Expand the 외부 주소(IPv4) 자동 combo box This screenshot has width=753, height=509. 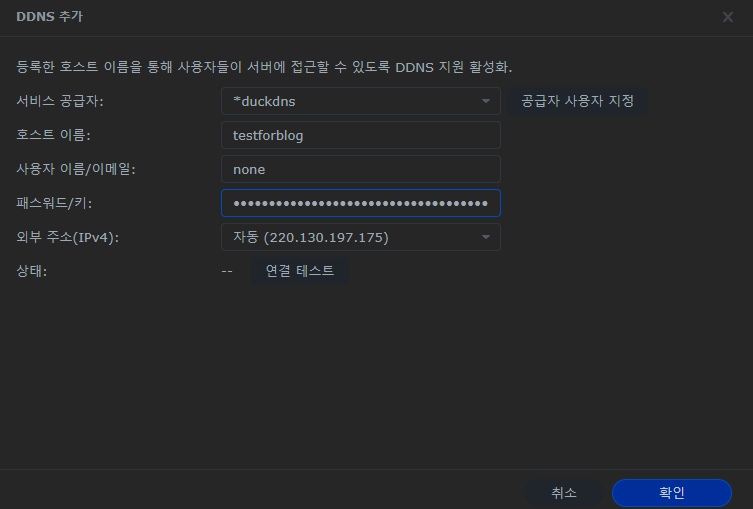pos(350,237)
